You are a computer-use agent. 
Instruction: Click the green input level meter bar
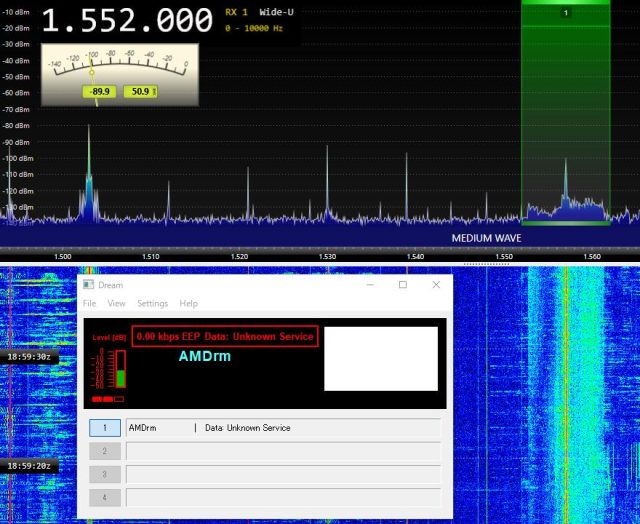coord(121,376)
